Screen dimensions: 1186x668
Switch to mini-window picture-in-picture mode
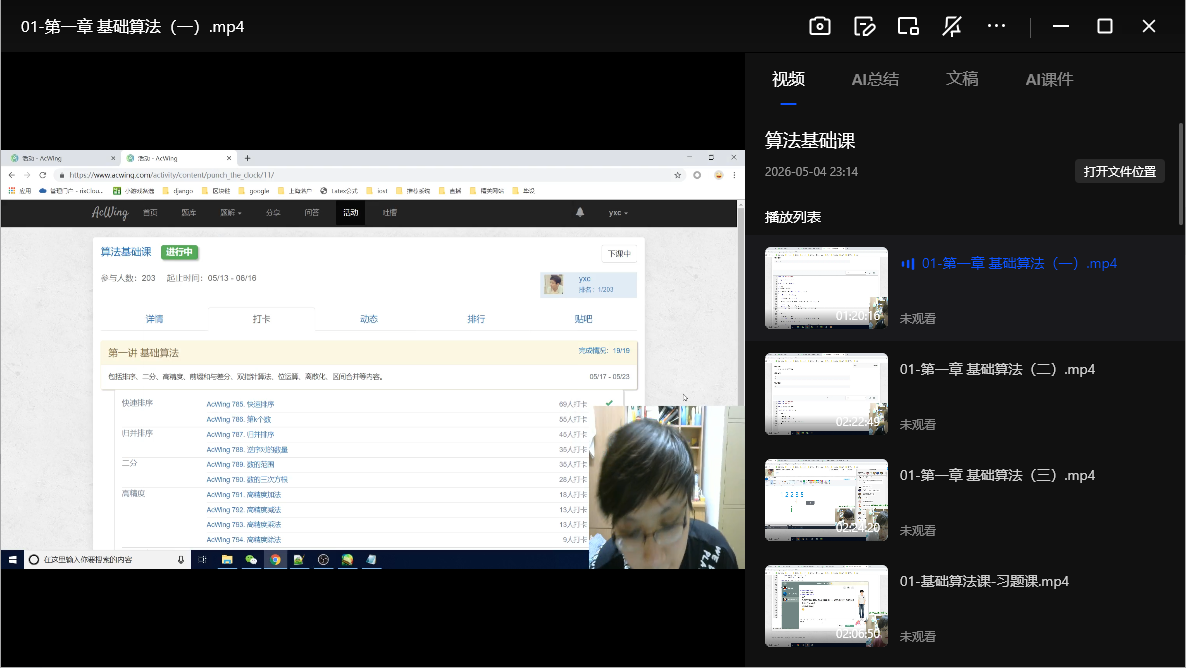pyautogui.click(x=908, y=26)
